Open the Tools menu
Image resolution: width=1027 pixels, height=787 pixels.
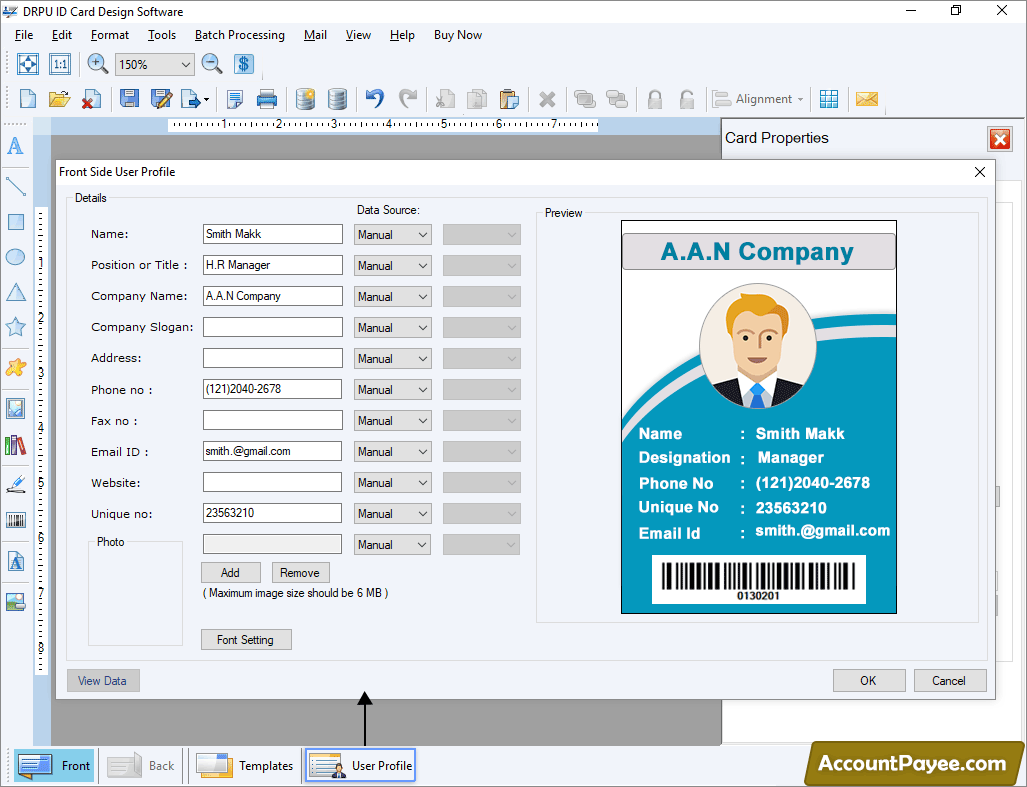point(162,35)
